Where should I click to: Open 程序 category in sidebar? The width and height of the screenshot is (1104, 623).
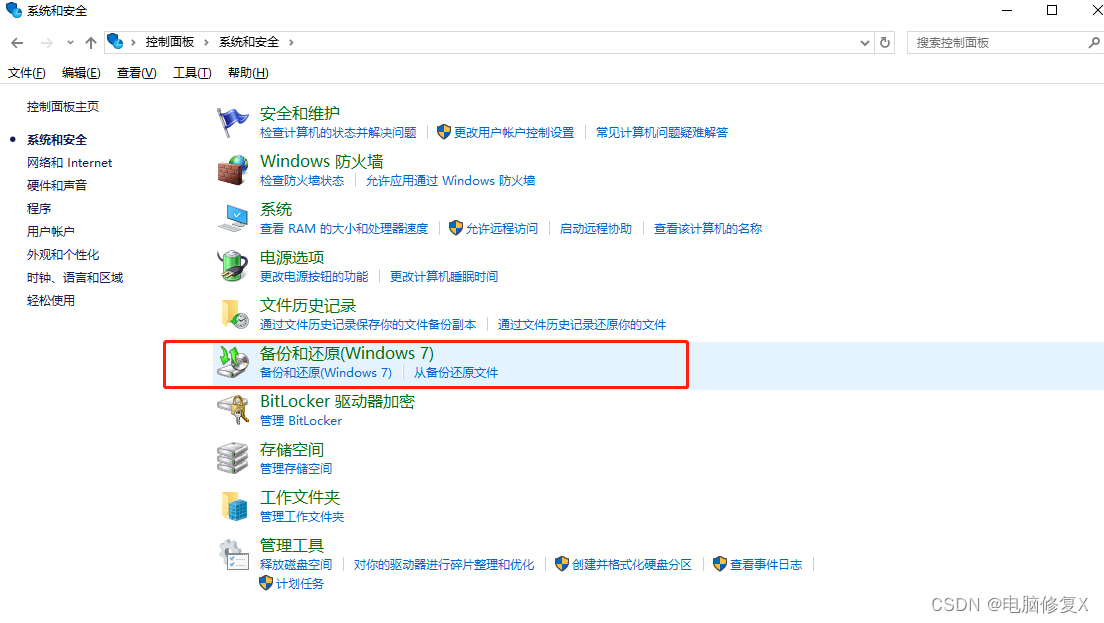pyautogui.click(x=39, y=208)
